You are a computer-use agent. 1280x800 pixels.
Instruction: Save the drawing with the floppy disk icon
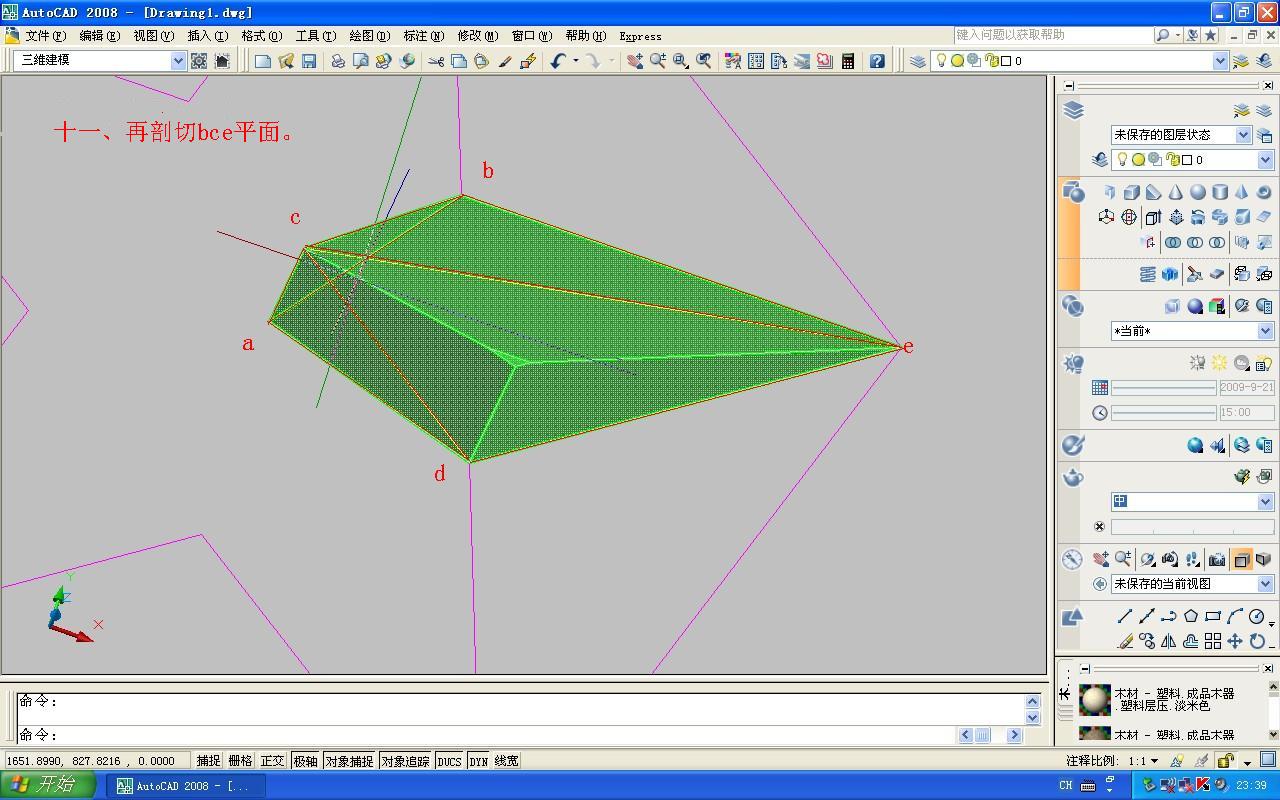click(x=309, y=61)
